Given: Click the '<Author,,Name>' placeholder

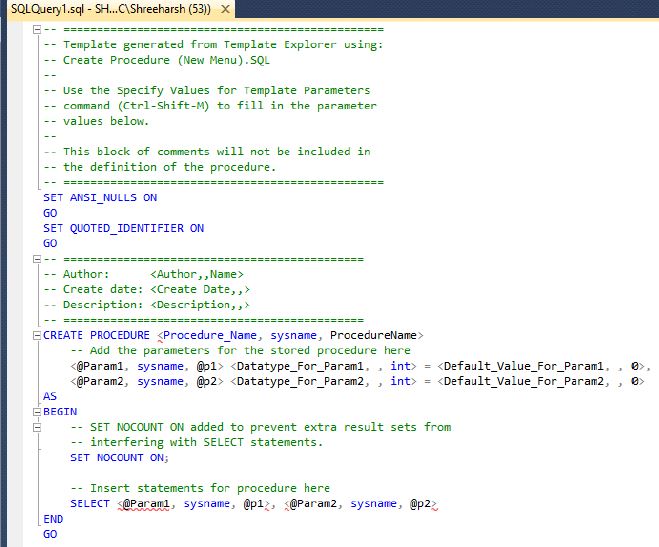Looking at the screenshot, I should (x=197, y=274).
